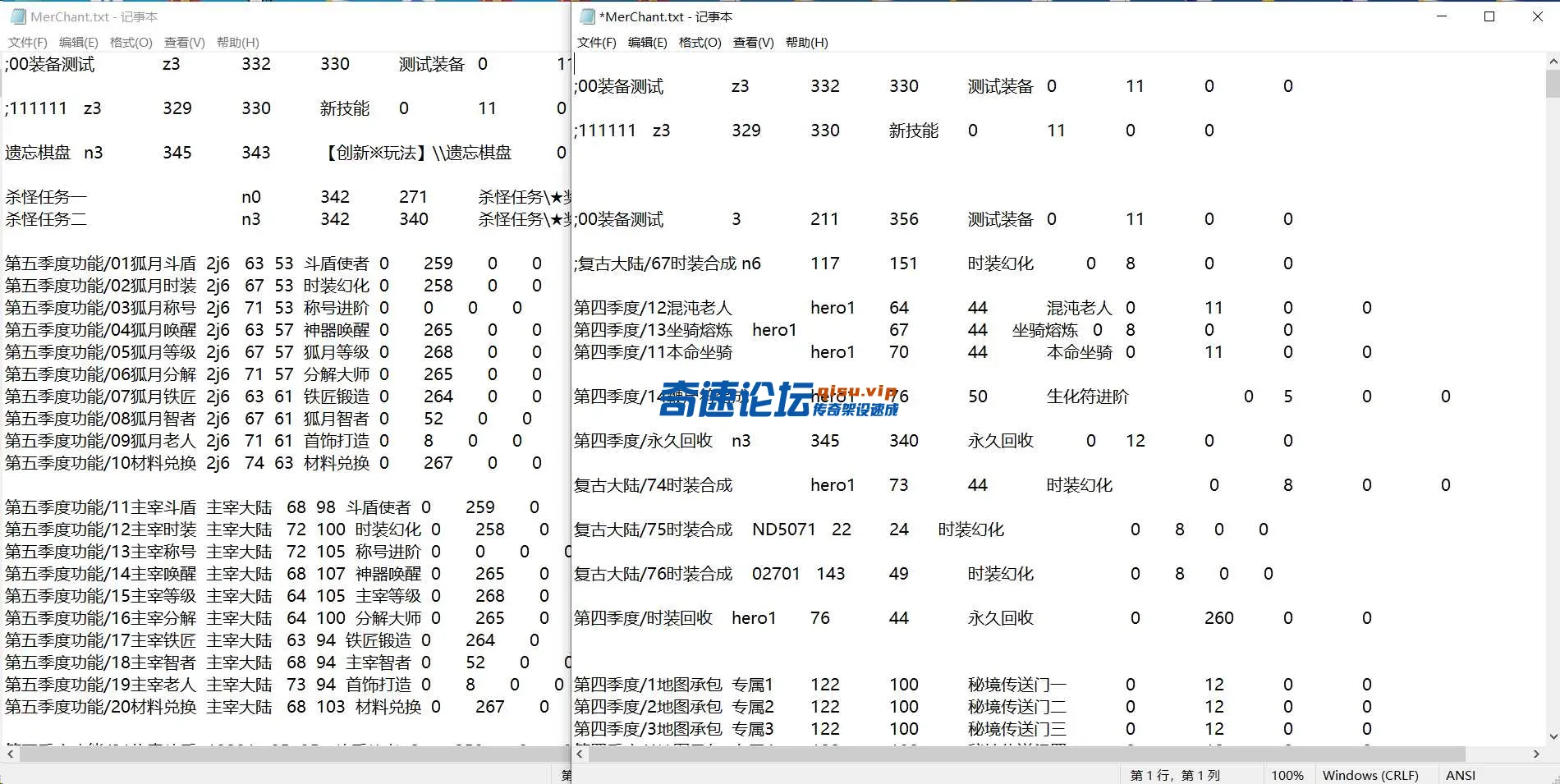The width and height of the screenshot is (1560, 784).
Task: Open 编辑(E) menu in left Notepad window
Action: pos(79,42)
